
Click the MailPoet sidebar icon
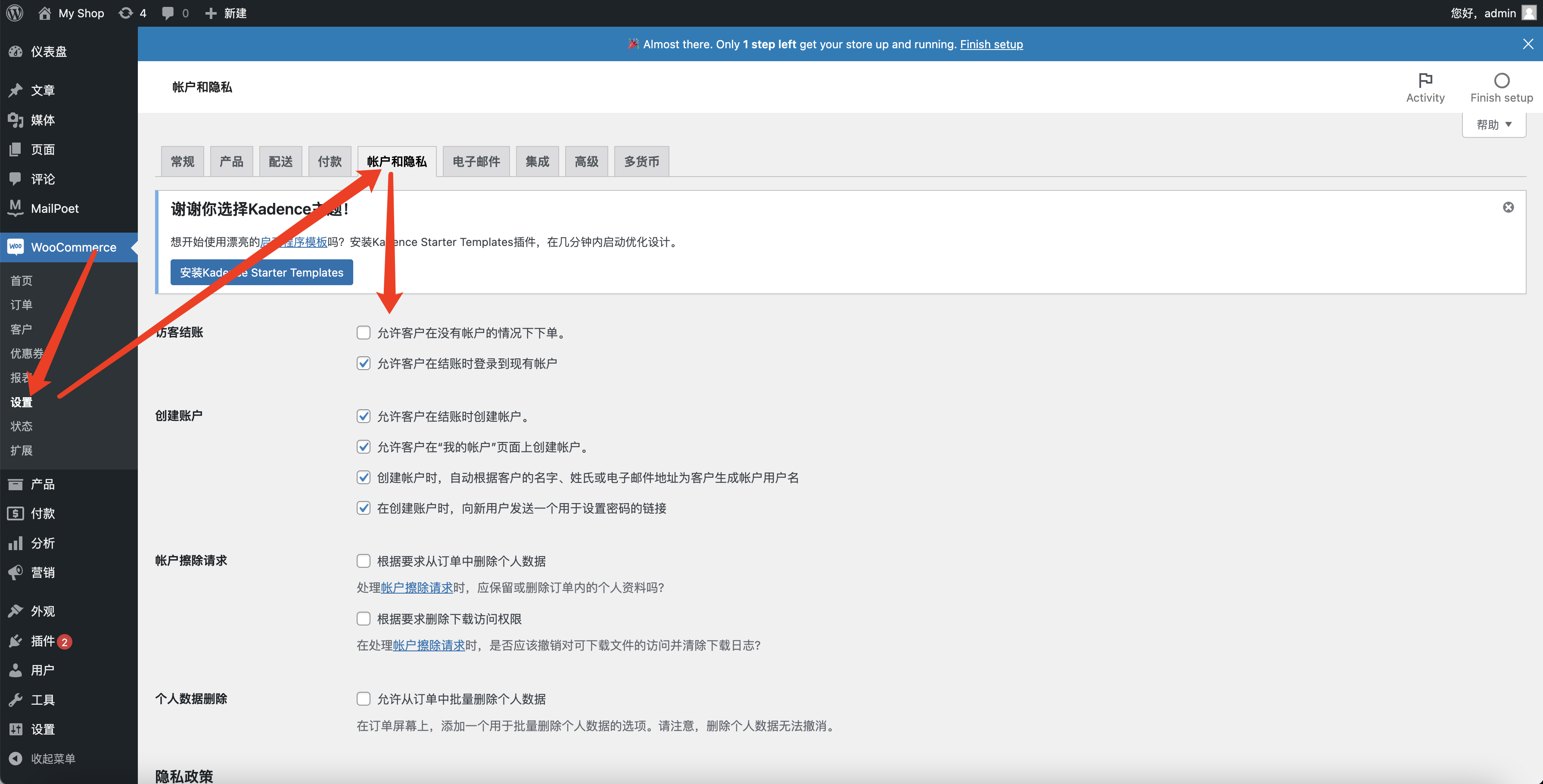click(x=15, y=208)
